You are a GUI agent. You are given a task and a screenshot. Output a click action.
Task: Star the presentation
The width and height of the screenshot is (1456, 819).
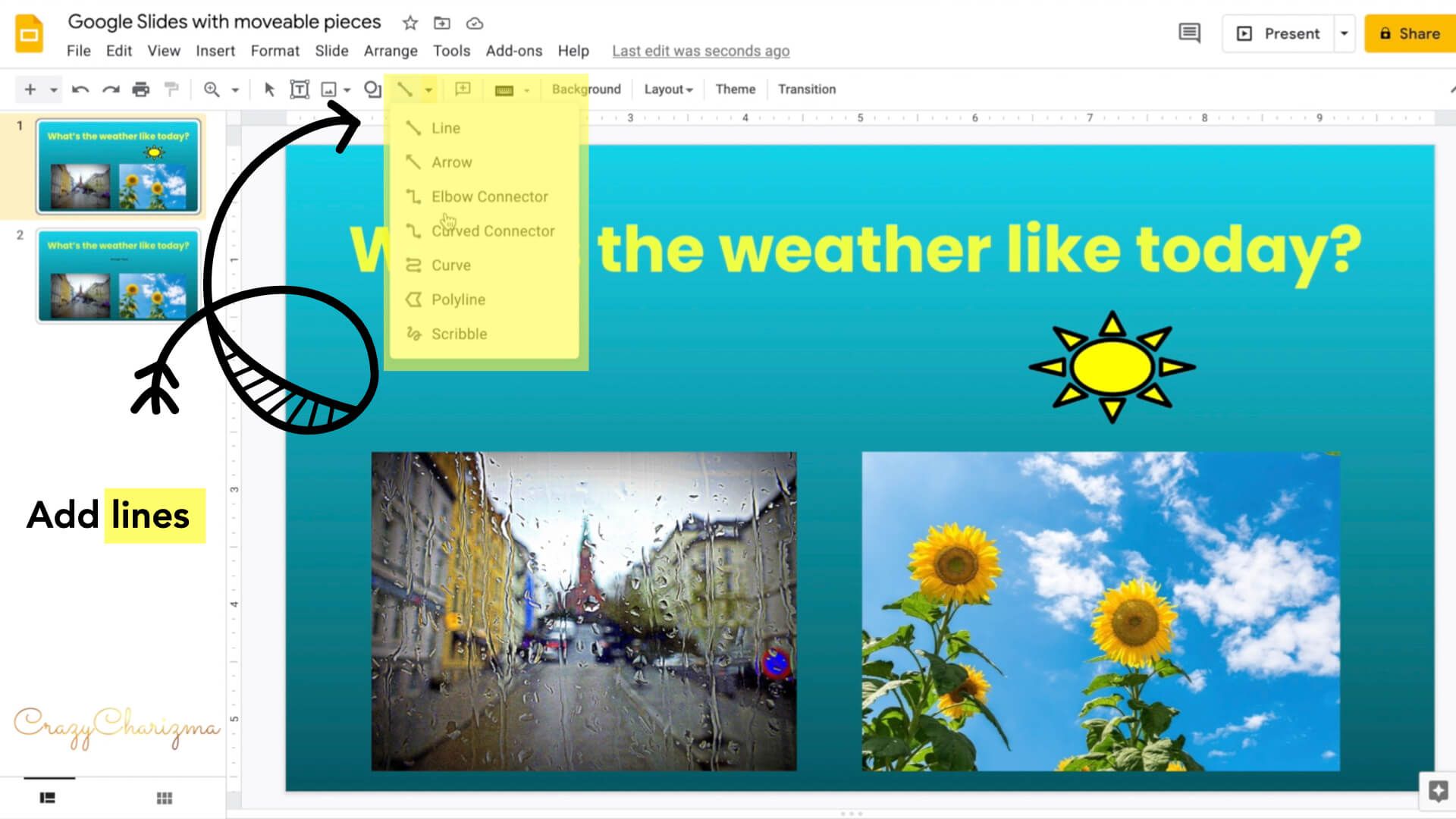tap(409, 23)
